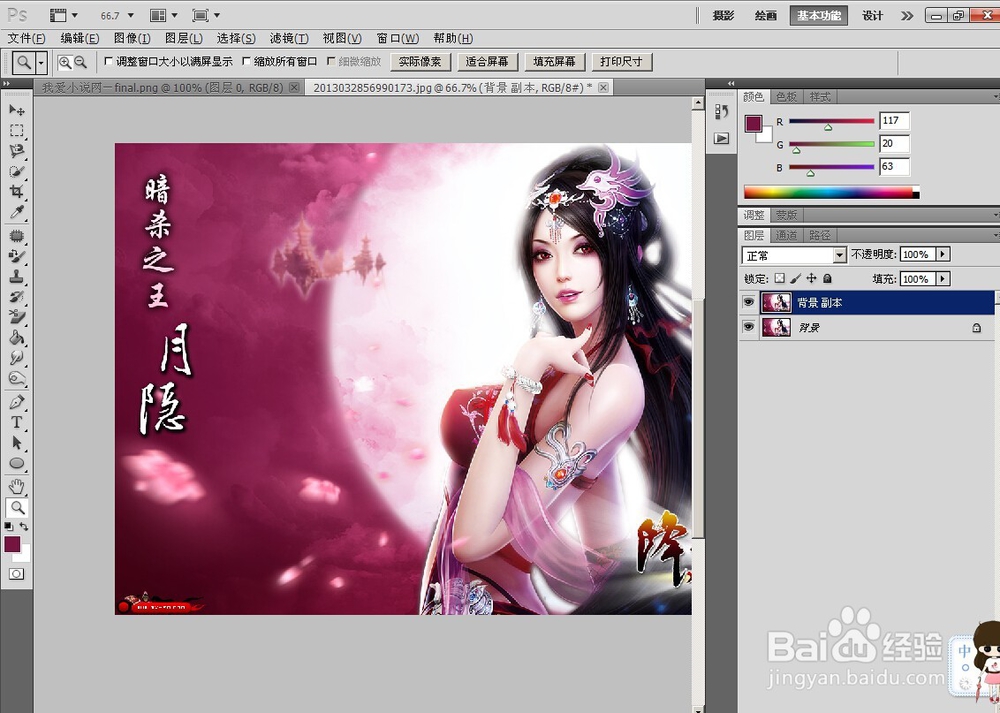This screenshot has height=713, width=1000.
Task: Open the 填充 fill slider arrow
Action: (x=943, y=279)
